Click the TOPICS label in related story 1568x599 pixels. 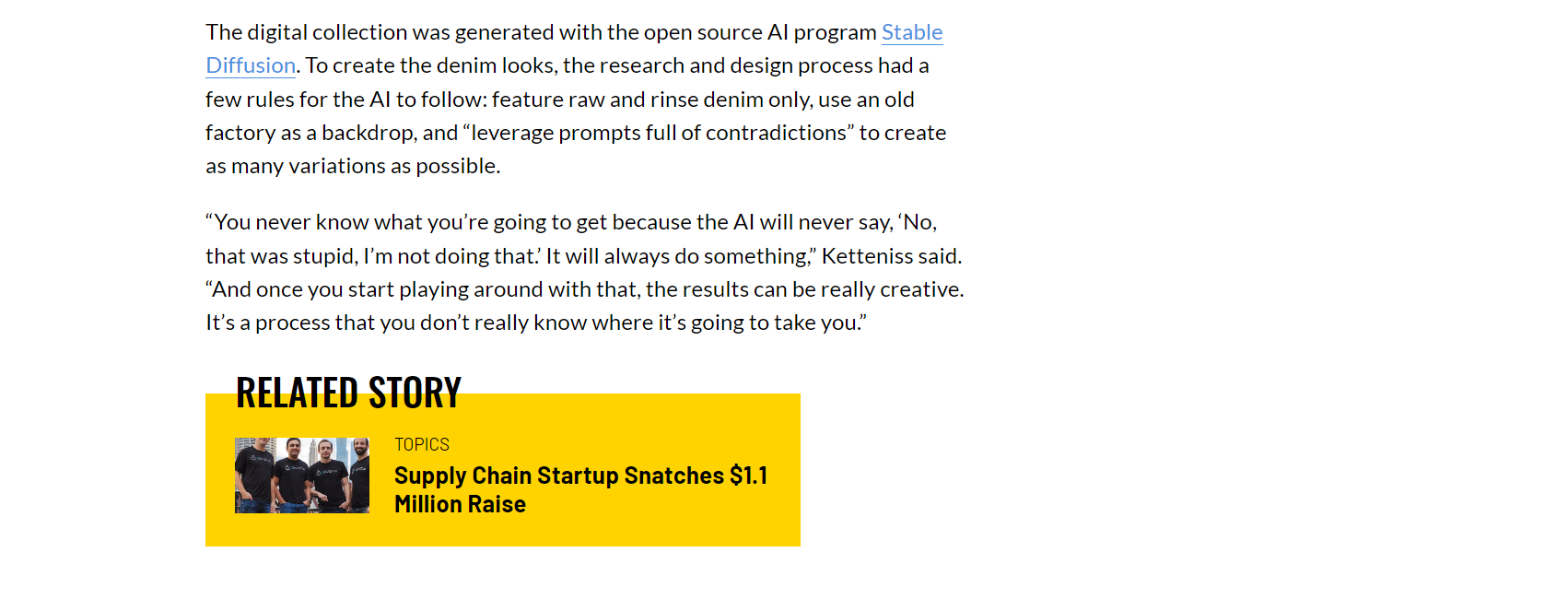click(422, 444)
